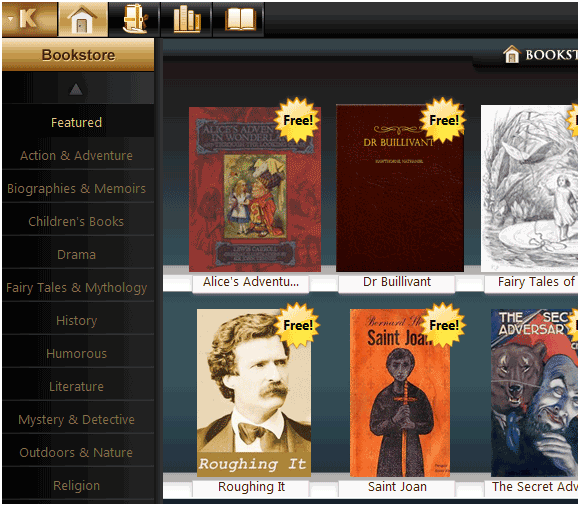
Task: Open Alice's Adventures in Wonderland cover
Action: coord(254,189)
